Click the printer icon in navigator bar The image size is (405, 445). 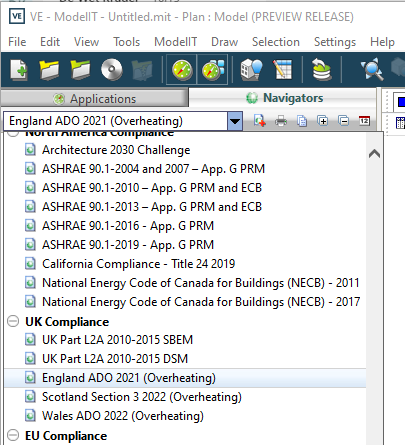(x=281, y=121)
